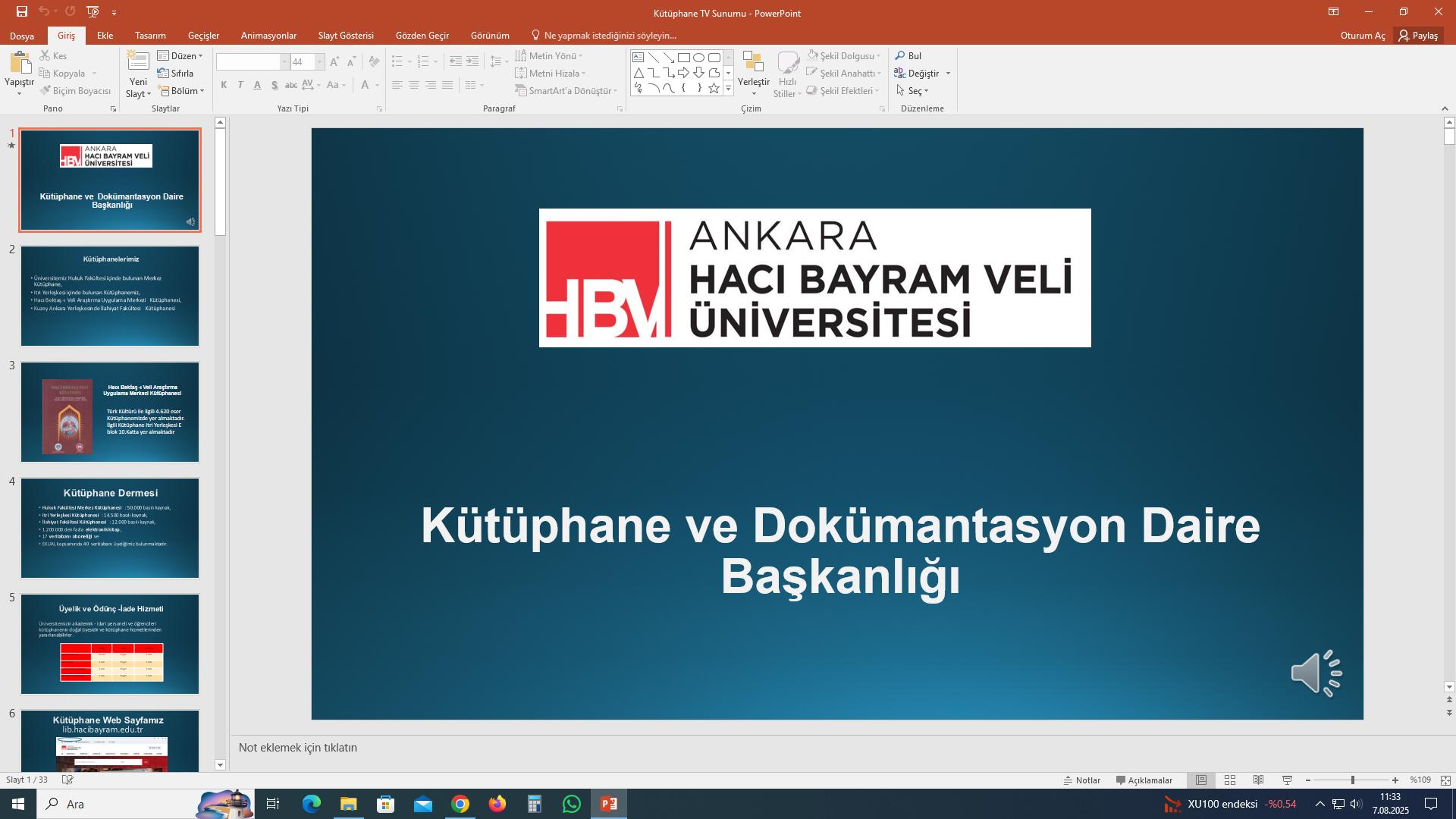Screen dimensions: 1456x819
Task: Switch to reading view
Action: (1258, 780)
